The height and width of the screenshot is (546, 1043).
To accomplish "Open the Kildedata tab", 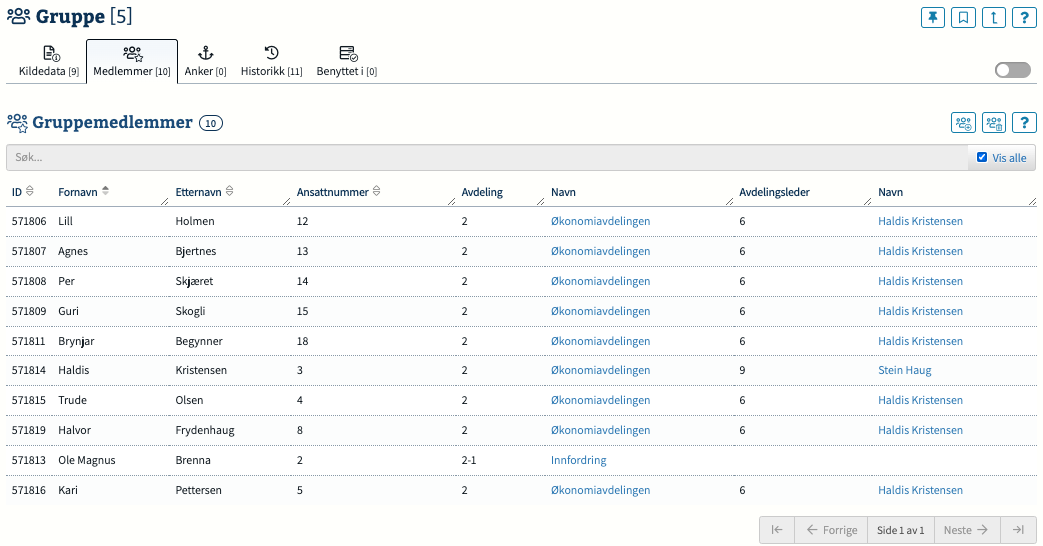I will point(49,61).
